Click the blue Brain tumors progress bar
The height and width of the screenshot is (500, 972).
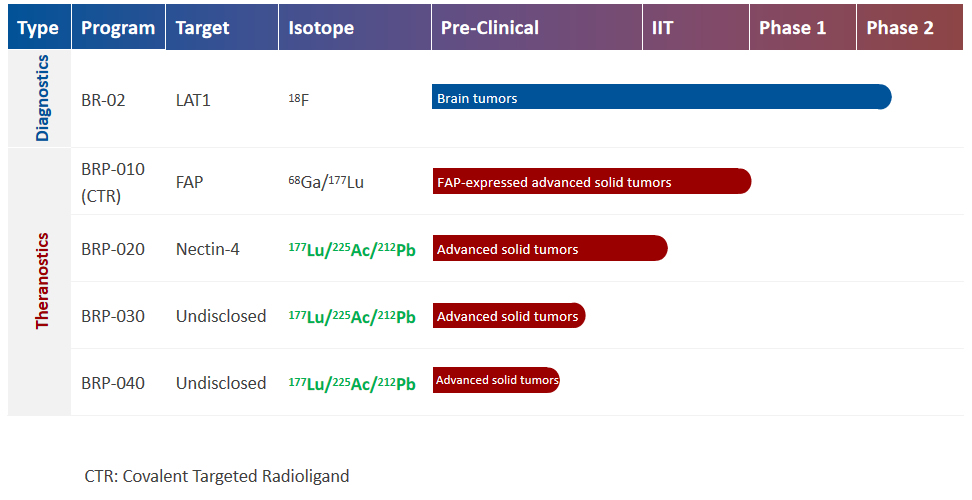pos(660,98)
